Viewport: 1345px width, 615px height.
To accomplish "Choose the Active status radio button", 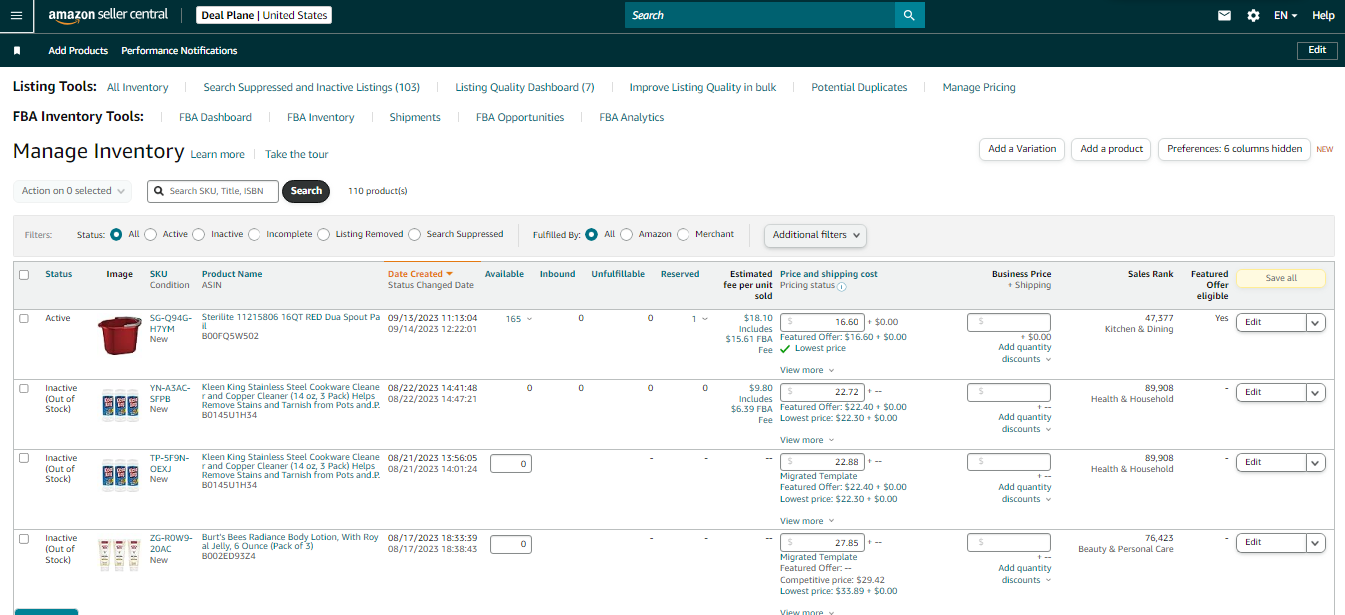I will click(150, 234).
